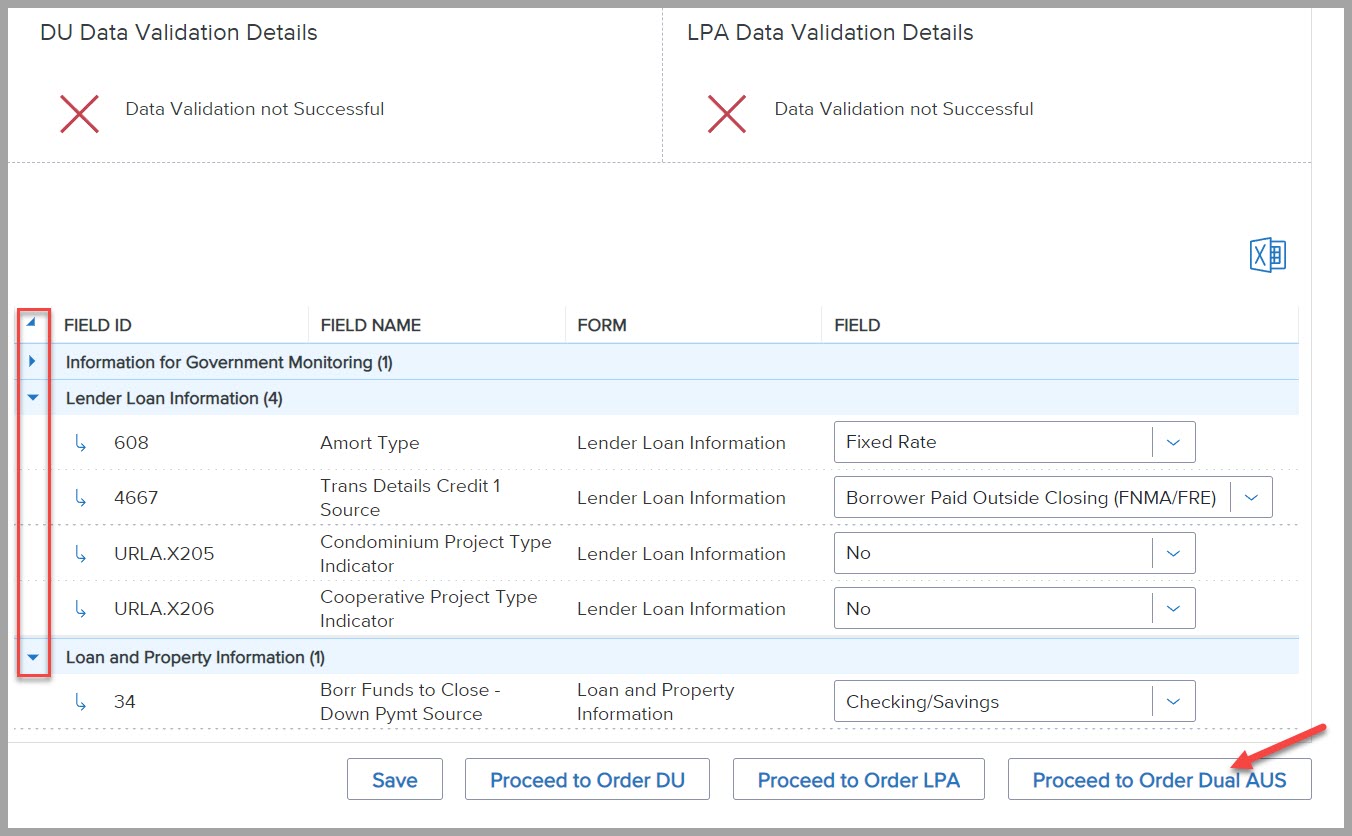Click Proceed to Order DU button
The width and height of the screenshot is (1352, 836).
click(587, 780)
